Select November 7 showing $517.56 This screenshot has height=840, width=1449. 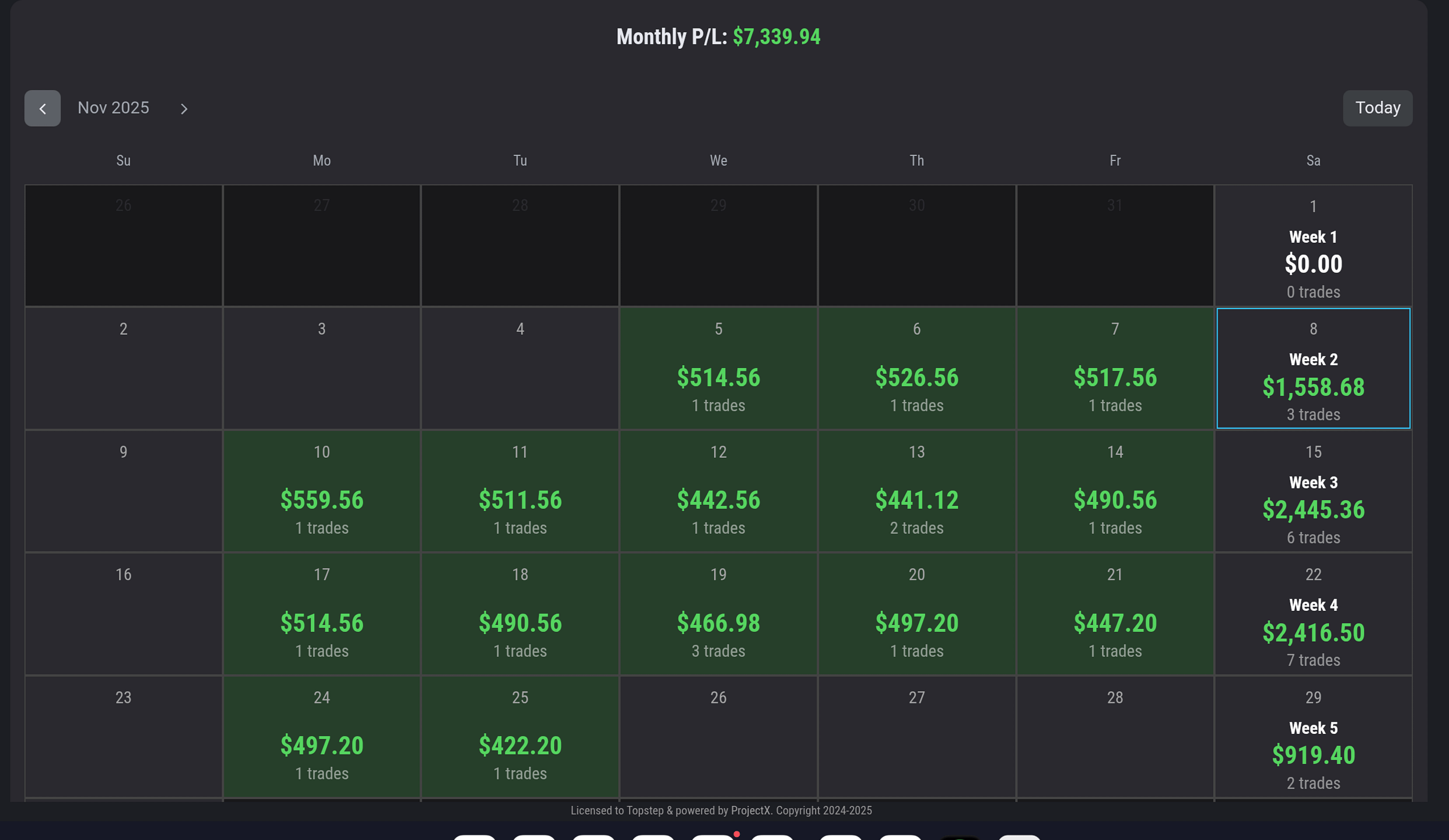click(x=1115, y=368)
